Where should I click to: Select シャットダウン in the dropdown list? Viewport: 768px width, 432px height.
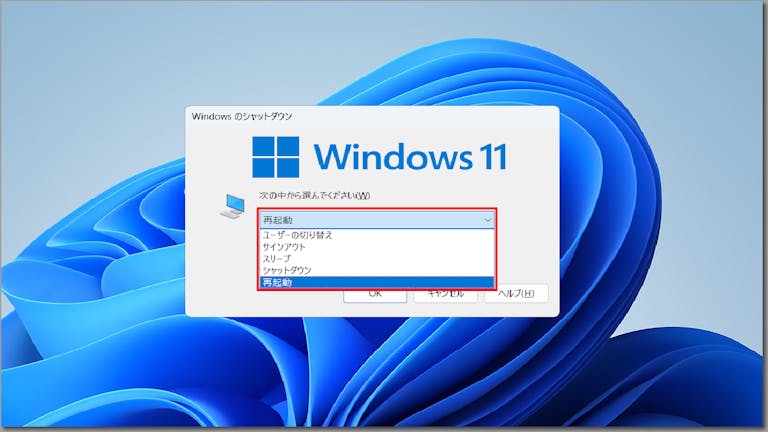click(377, 270)
